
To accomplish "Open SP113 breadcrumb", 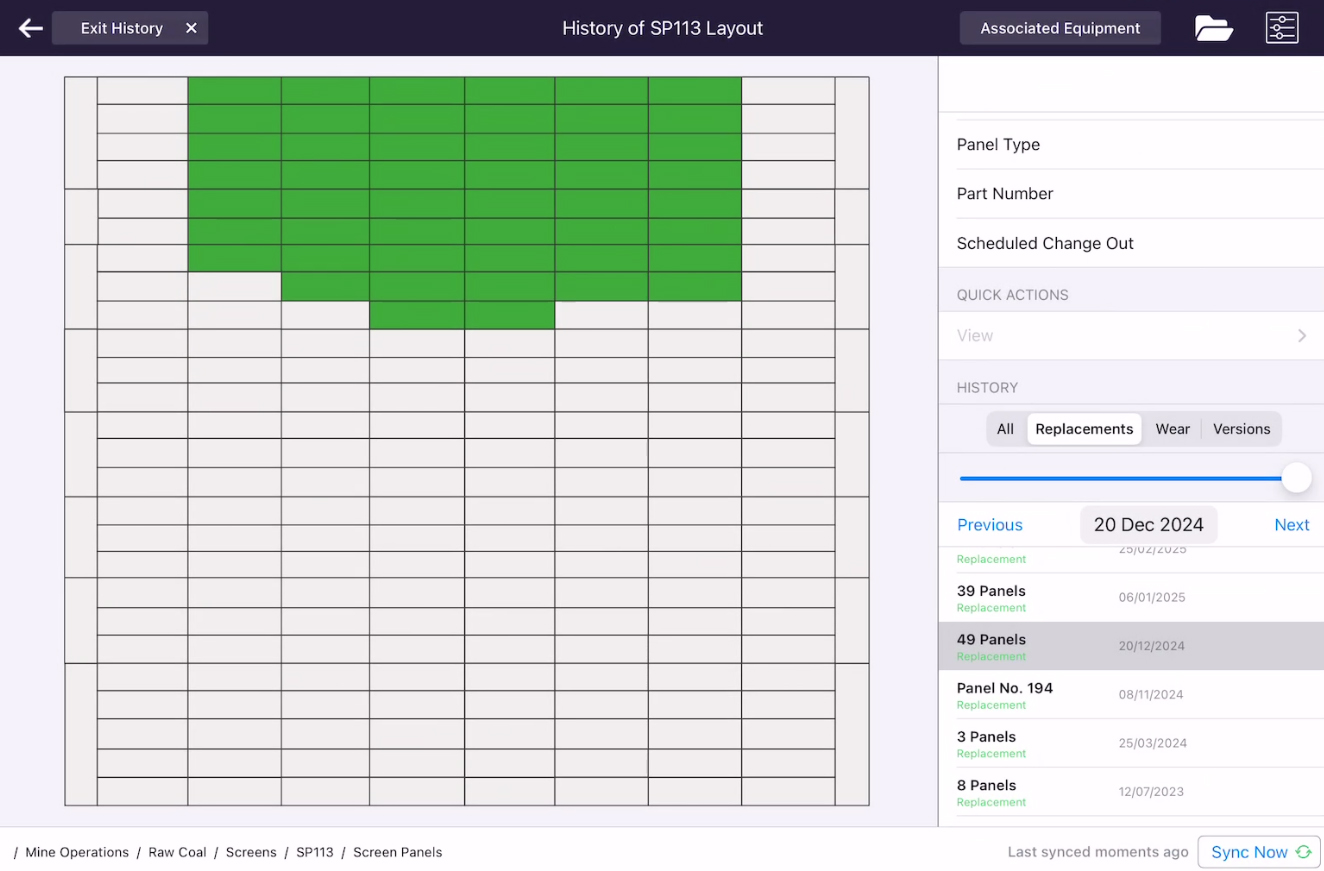I will (315, 852).
